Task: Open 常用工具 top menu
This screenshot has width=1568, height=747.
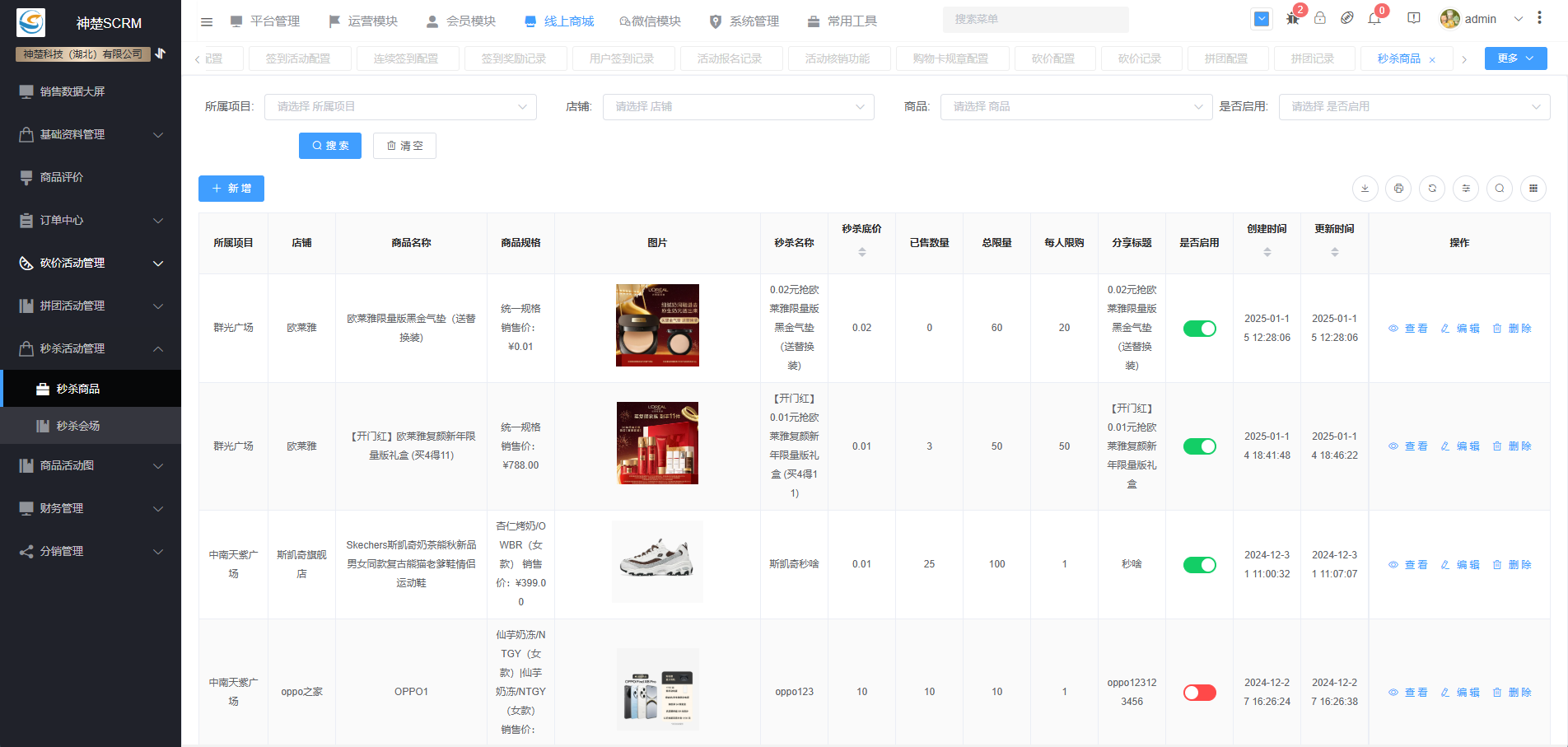Action: 842,21
